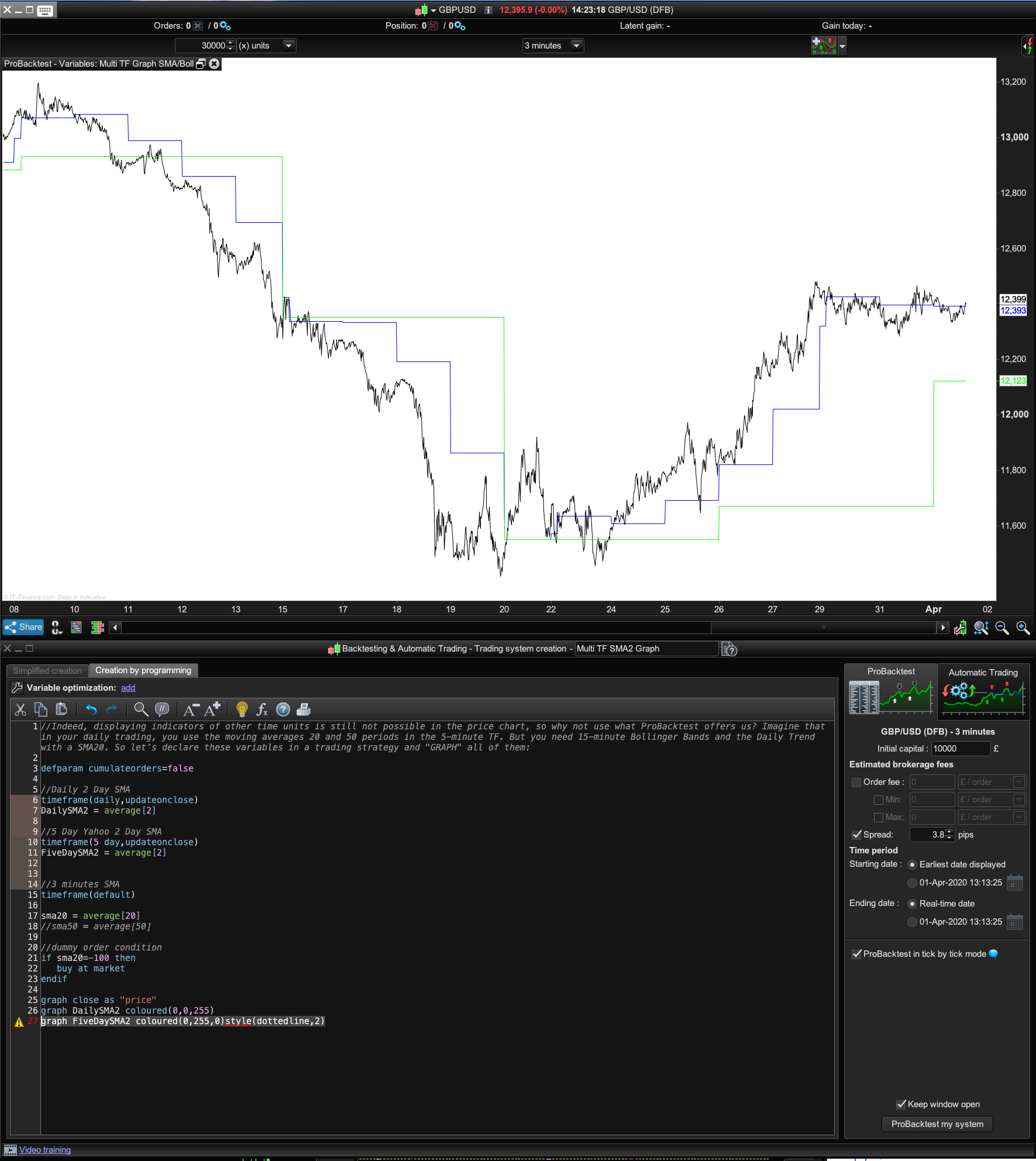Comment code using the speech-bubble icon
Image resolution: width=1036 pixels, height=1161 pixels.
point(162,709)
